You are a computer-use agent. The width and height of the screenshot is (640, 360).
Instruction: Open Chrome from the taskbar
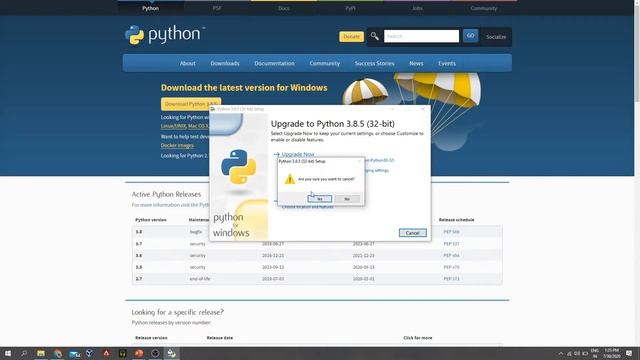[x=58, y=353]
